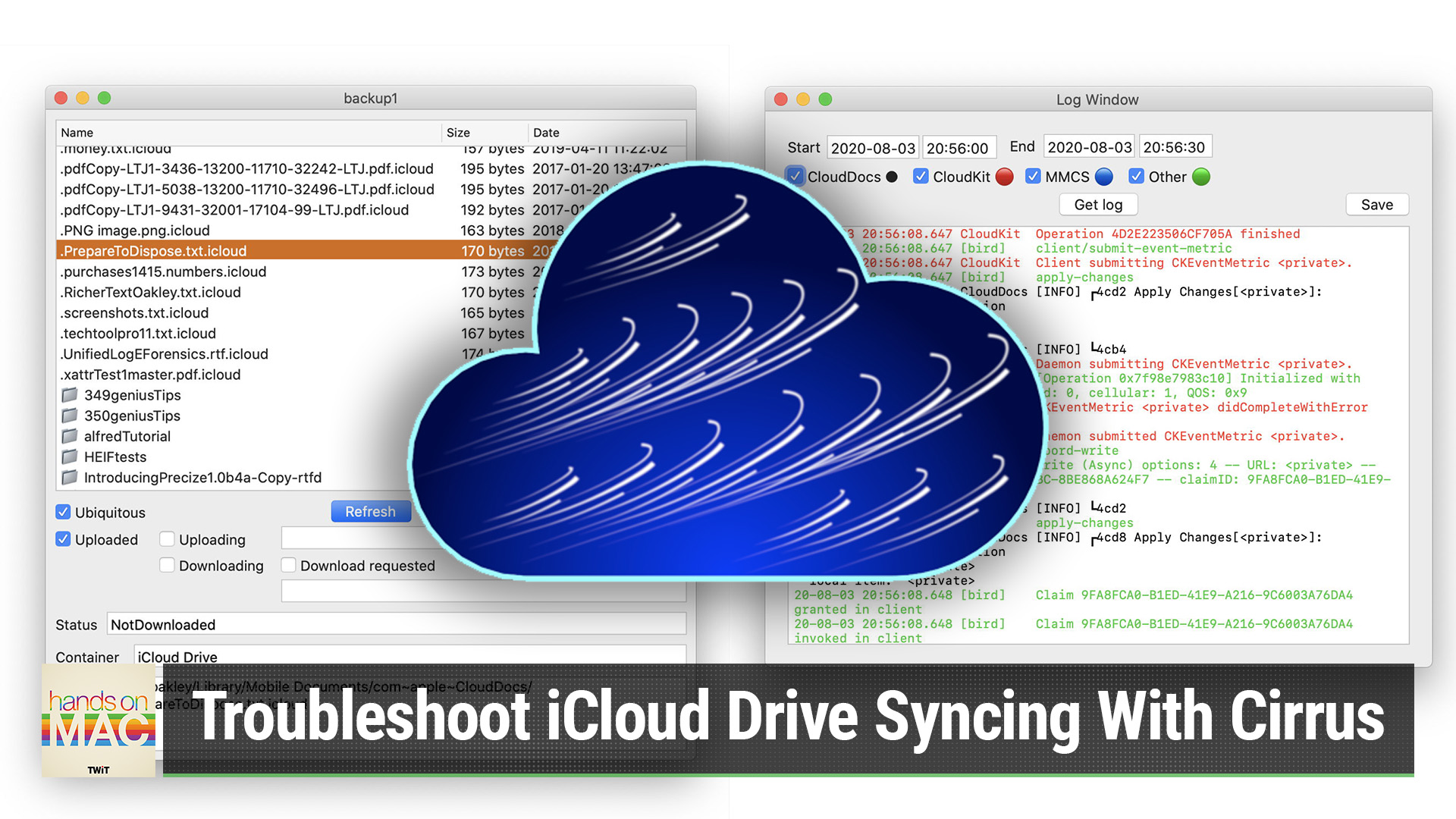Click the blue status dot beside MMCS
The width and height of the screenshot is (1456, 819).
click(x=1104, y=176)
